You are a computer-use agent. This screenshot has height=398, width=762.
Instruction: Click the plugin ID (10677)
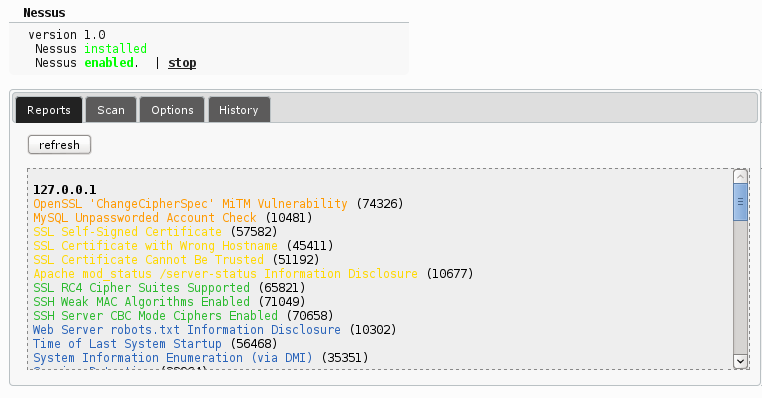click(450, 274)
